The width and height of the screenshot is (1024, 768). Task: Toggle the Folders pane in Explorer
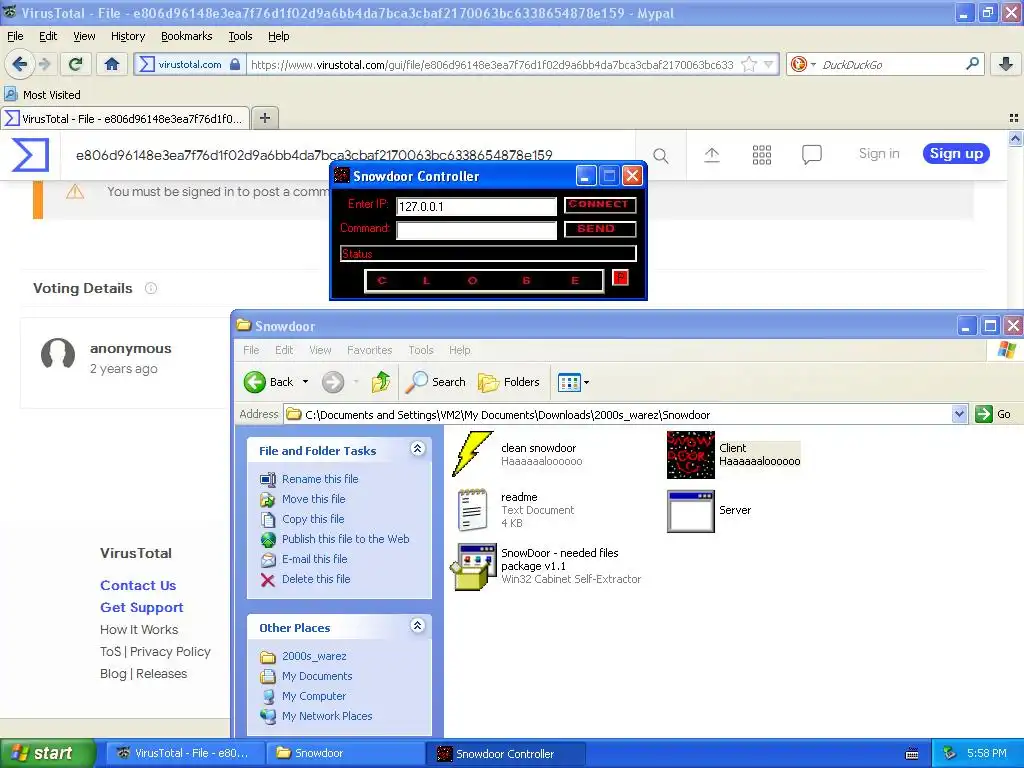(x=509, y=382)
